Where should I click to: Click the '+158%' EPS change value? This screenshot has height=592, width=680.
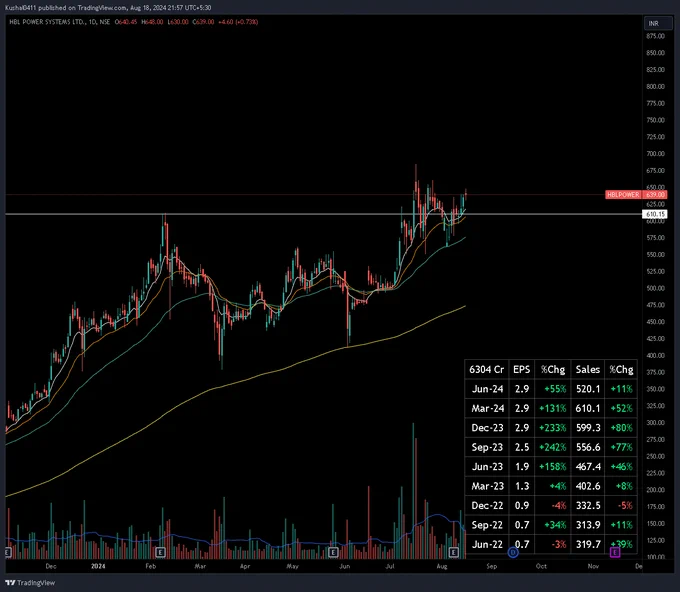pos(552,467)
